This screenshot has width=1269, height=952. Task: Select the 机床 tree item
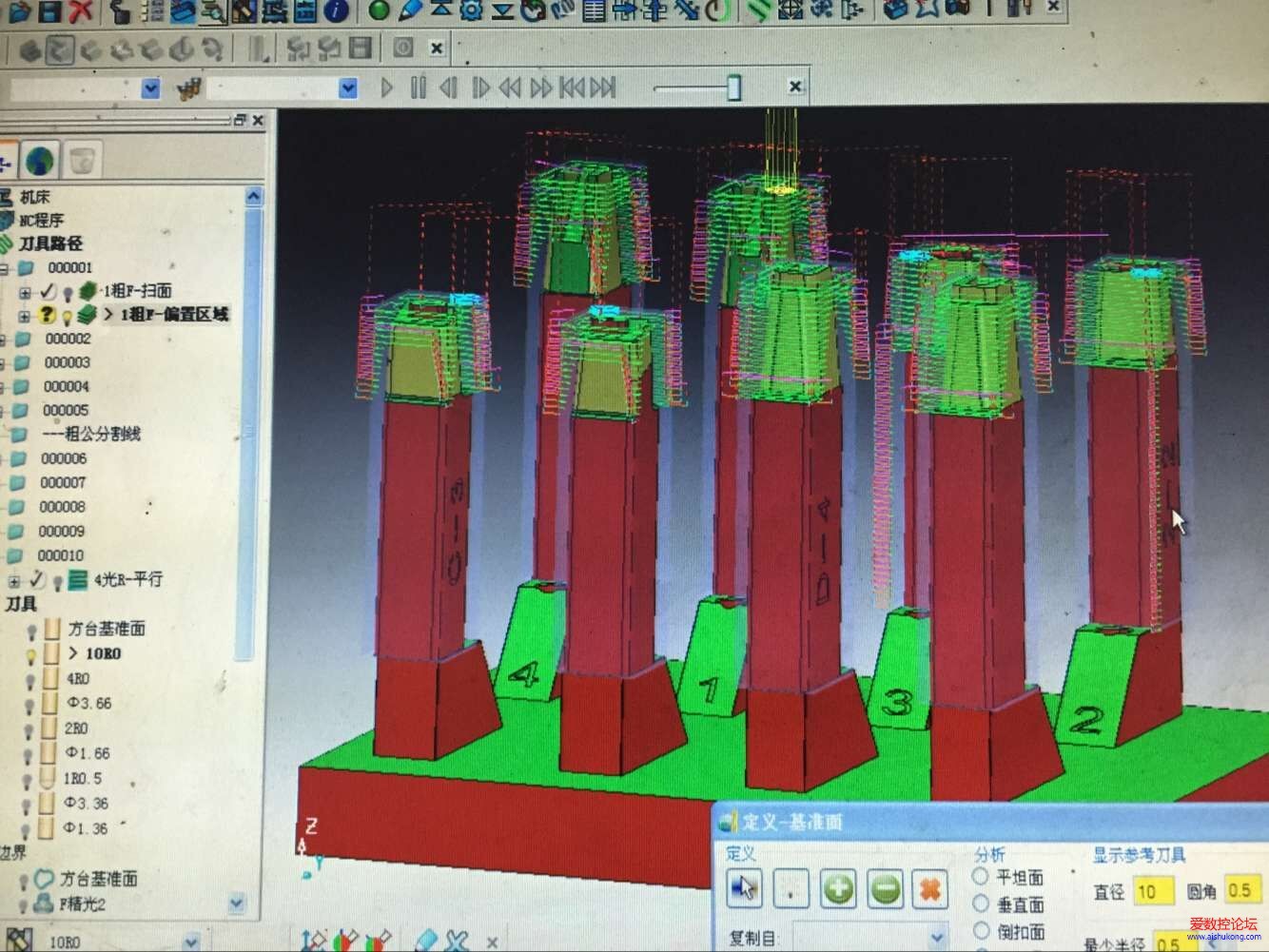(x=35, y=197)
